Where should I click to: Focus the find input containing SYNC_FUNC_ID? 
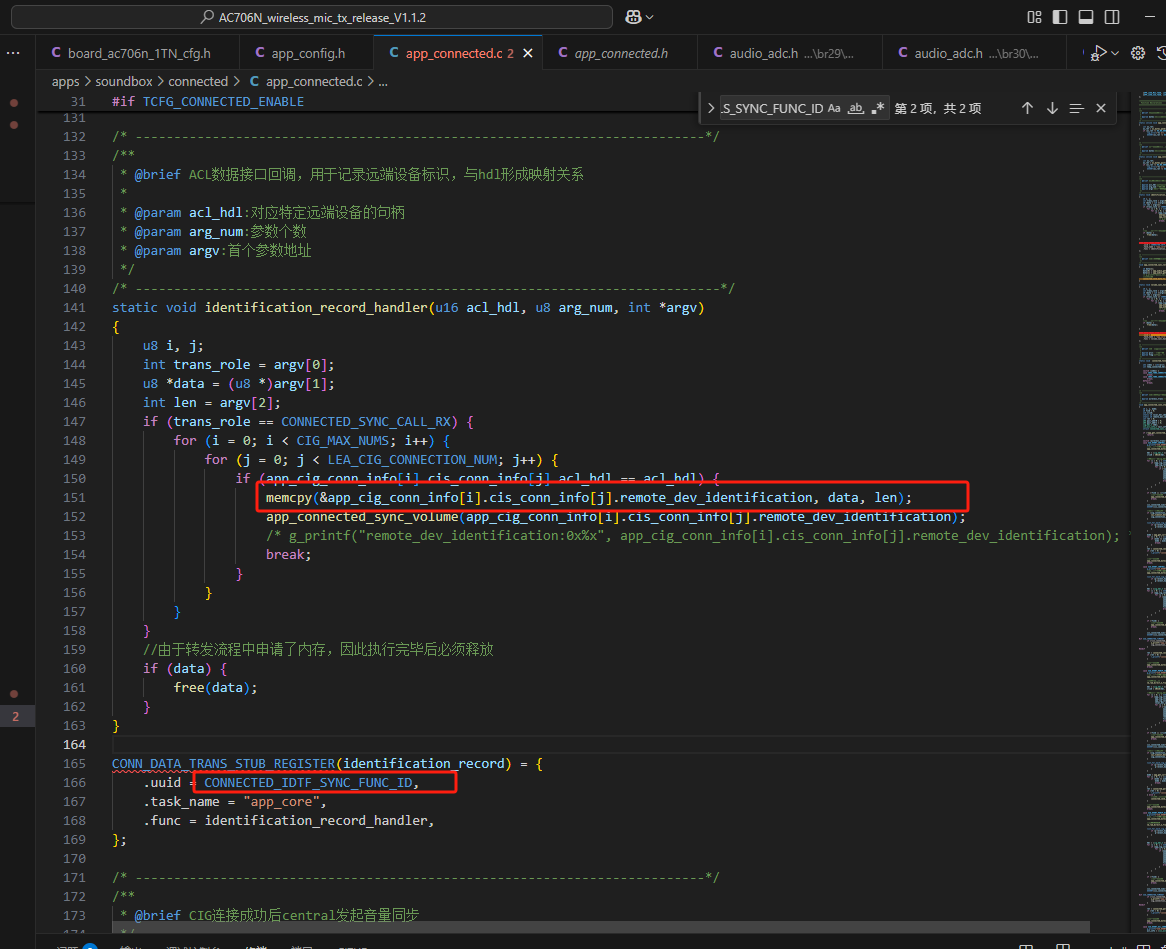771,109
